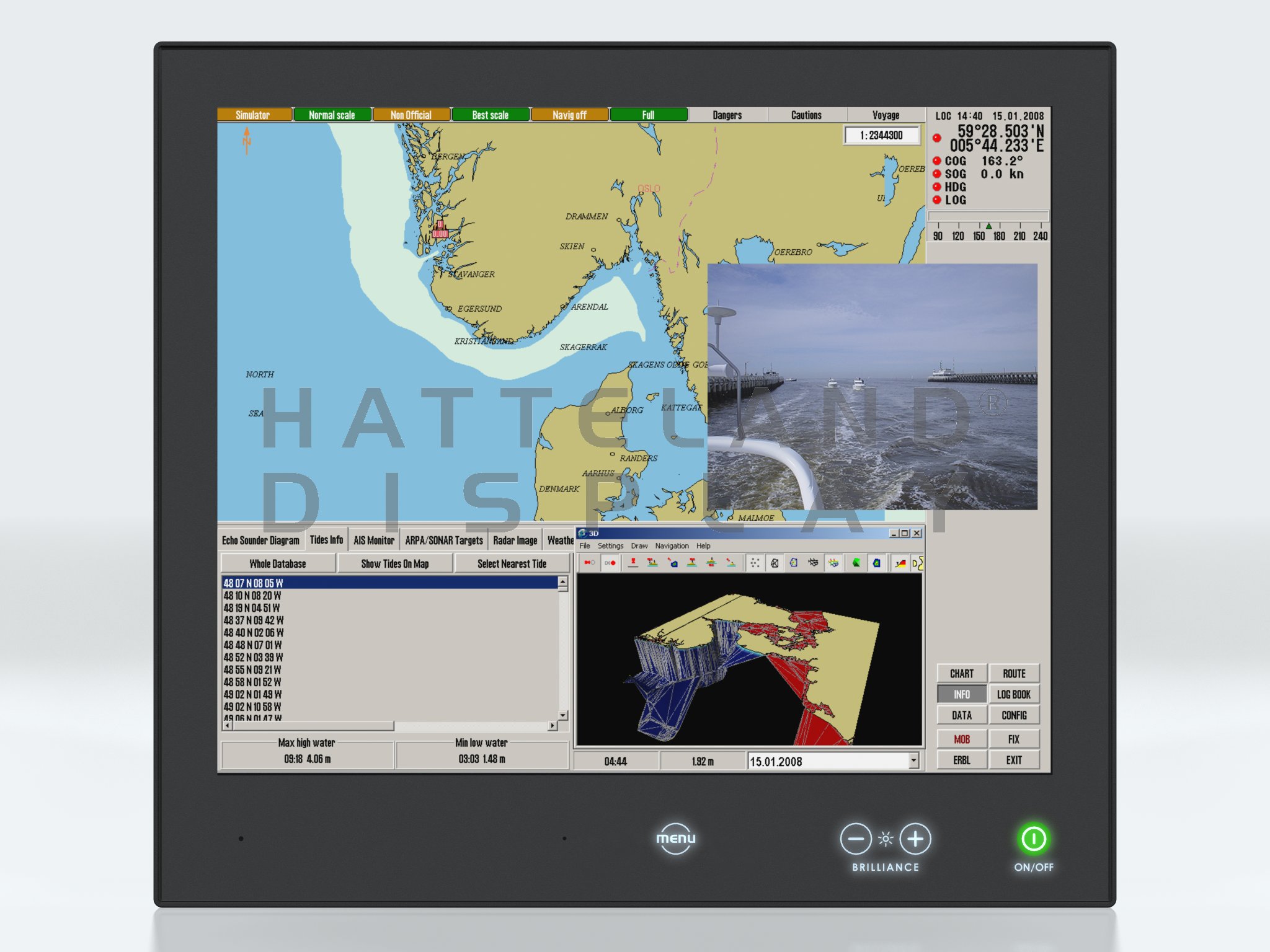Toggle the Normal scale indicator

click(x=332, y=115)
